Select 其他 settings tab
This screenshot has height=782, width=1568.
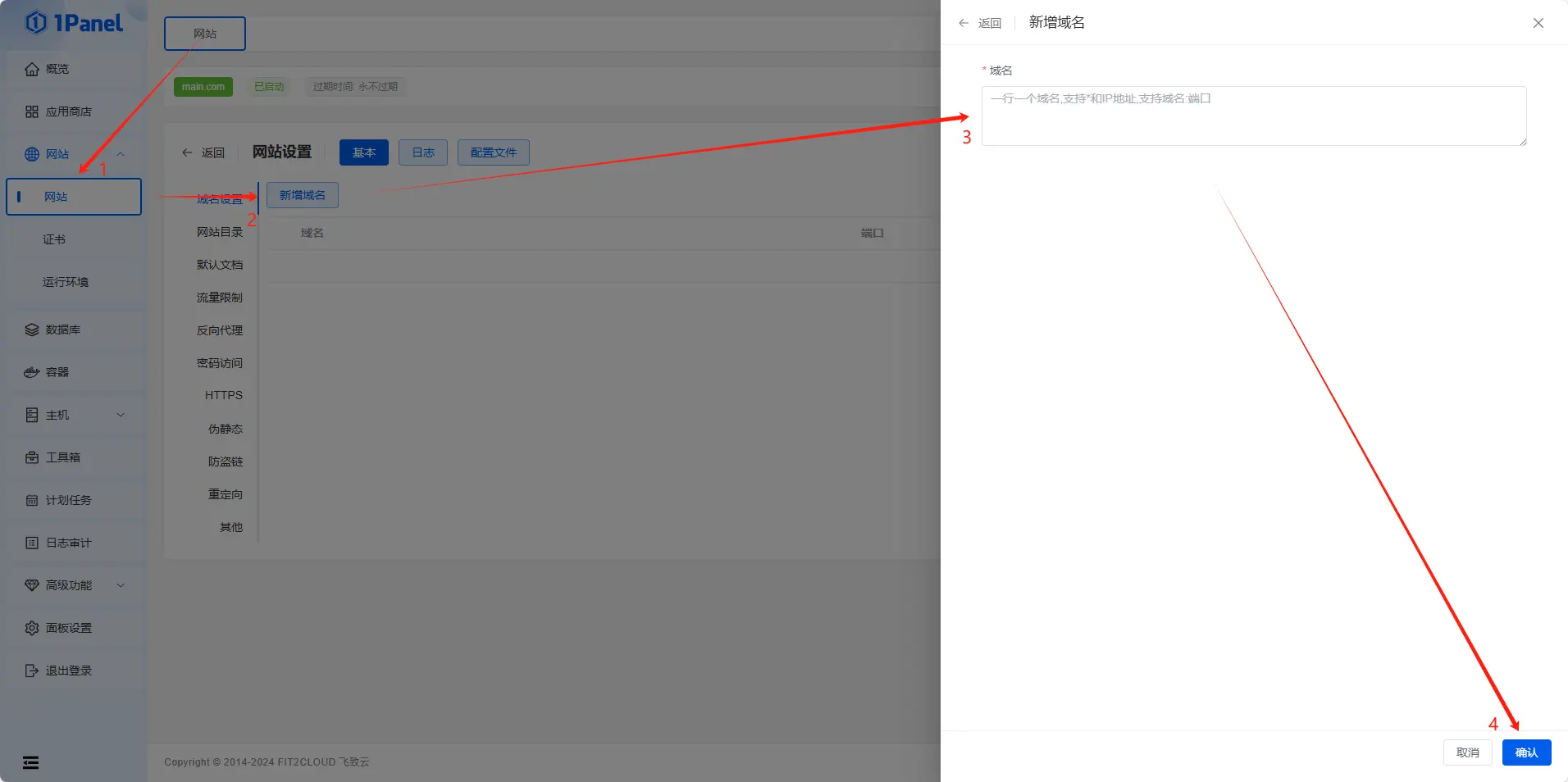click(231, 527)
